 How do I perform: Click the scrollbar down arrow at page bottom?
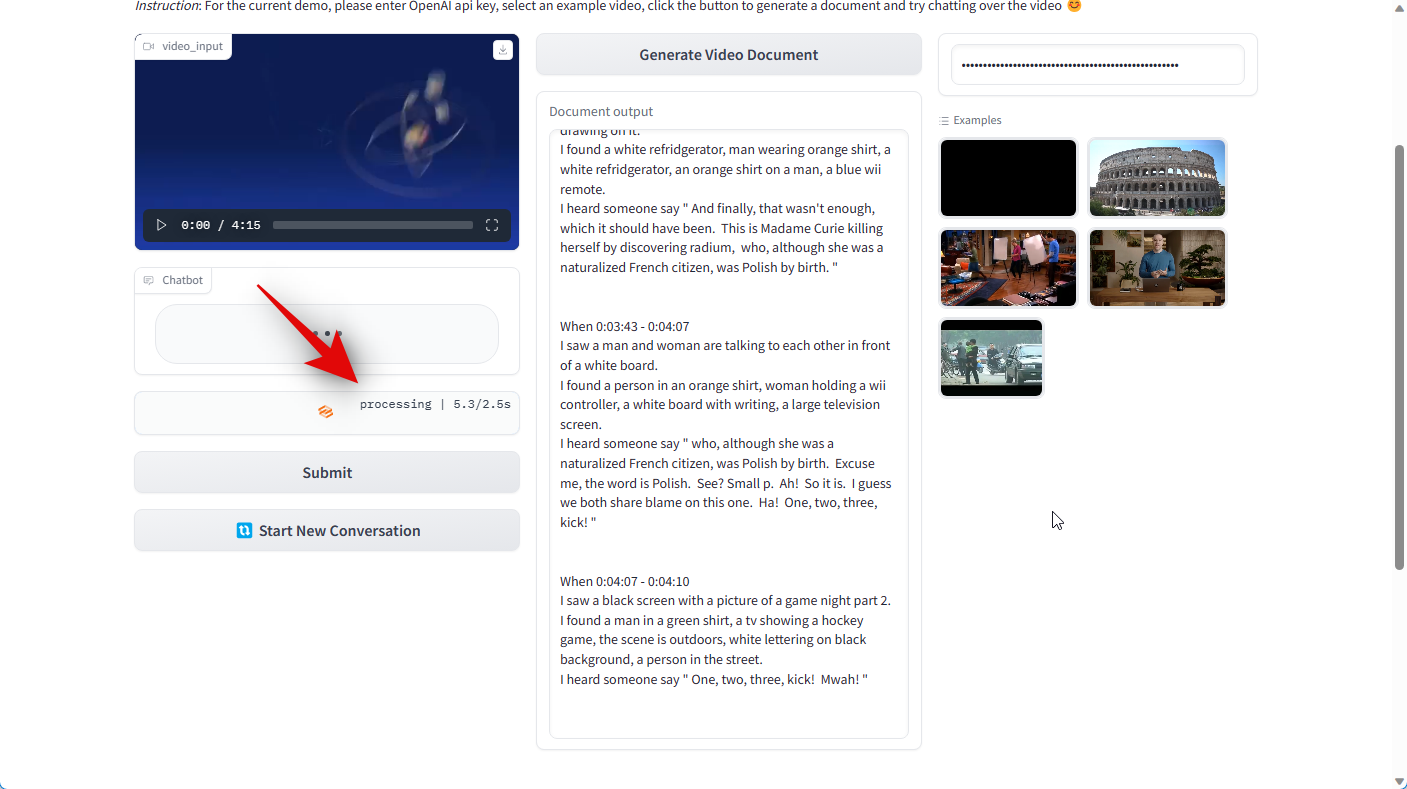pyautogui.click(x=1399, y=781)
